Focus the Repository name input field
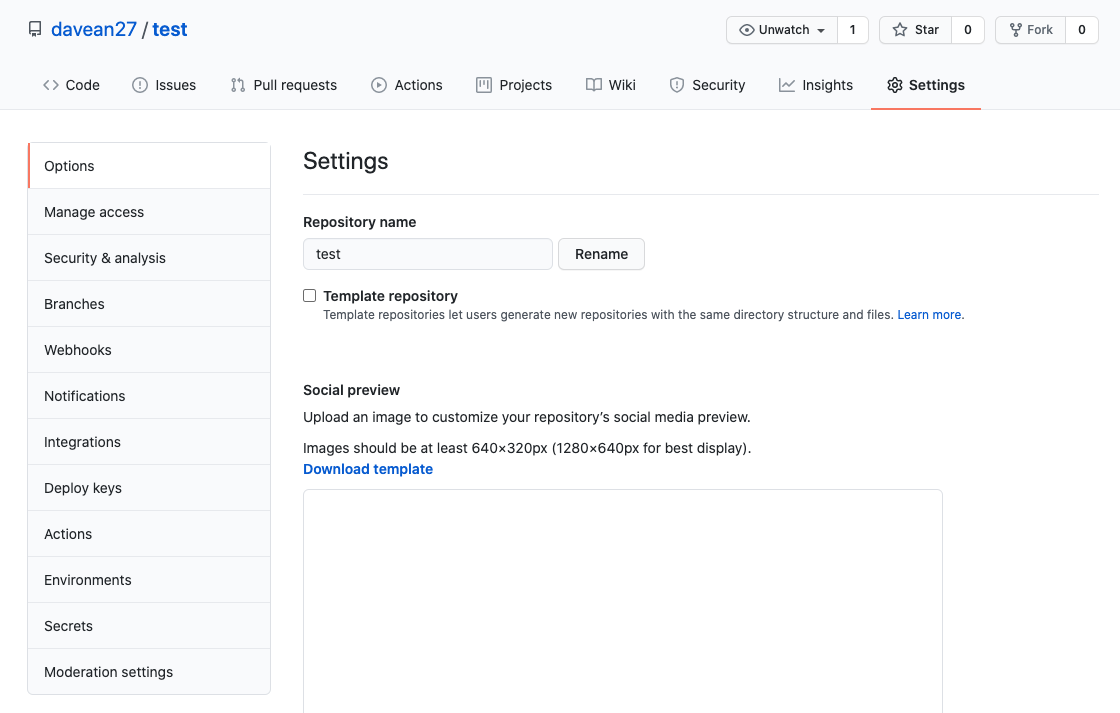The image size is (1120, 713). point(428,254)
